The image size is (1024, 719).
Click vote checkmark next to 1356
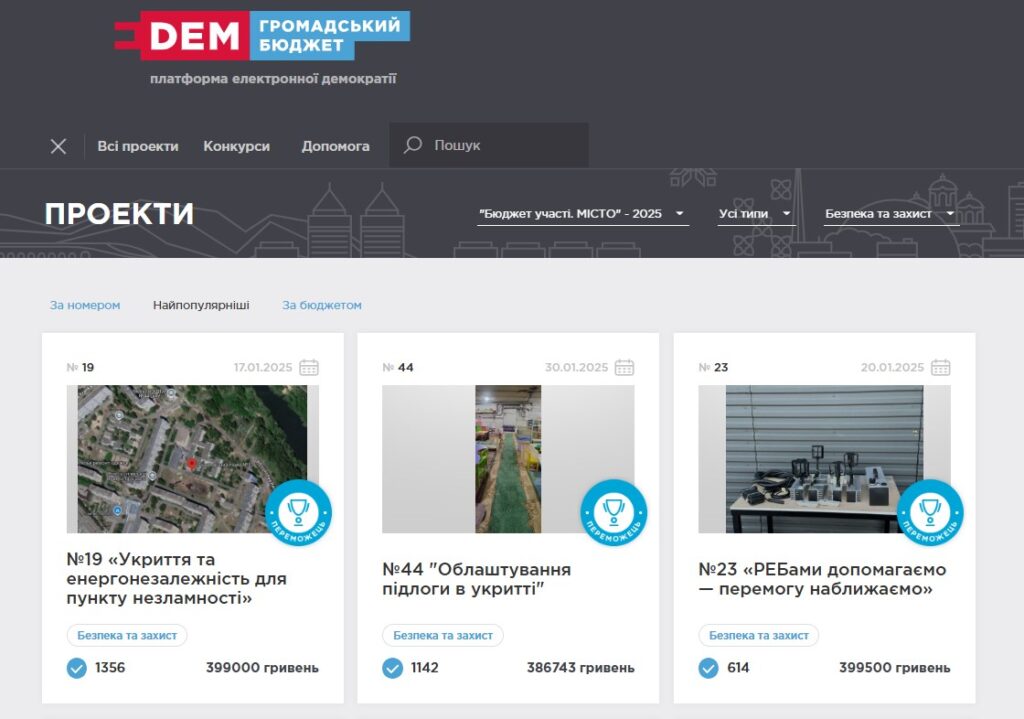point(77,668)
